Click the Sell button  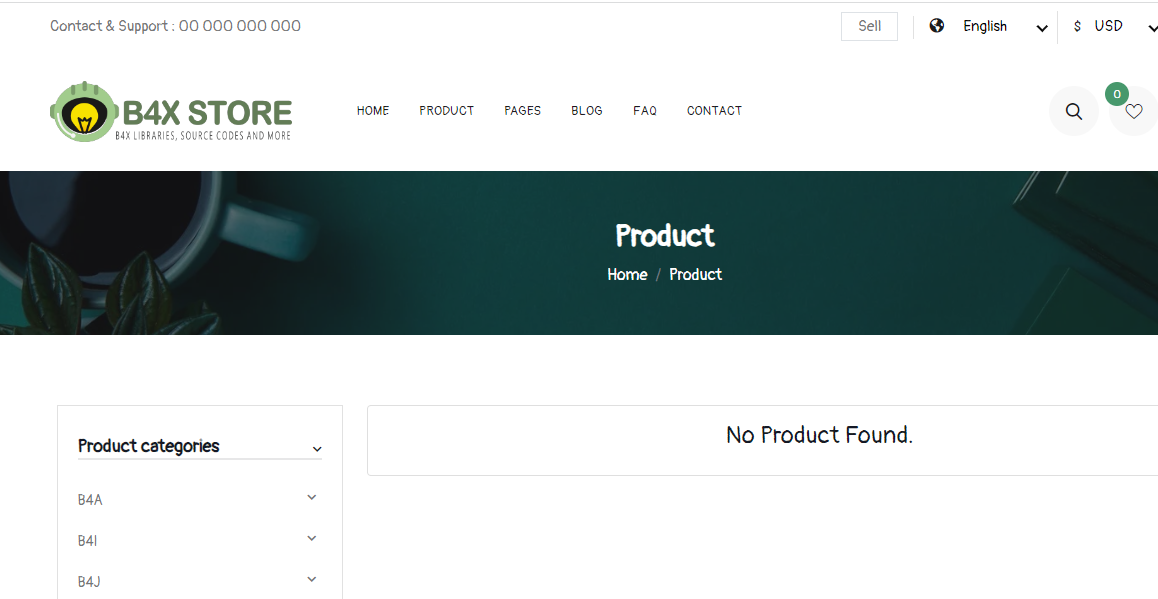click(x=869, y=26)
